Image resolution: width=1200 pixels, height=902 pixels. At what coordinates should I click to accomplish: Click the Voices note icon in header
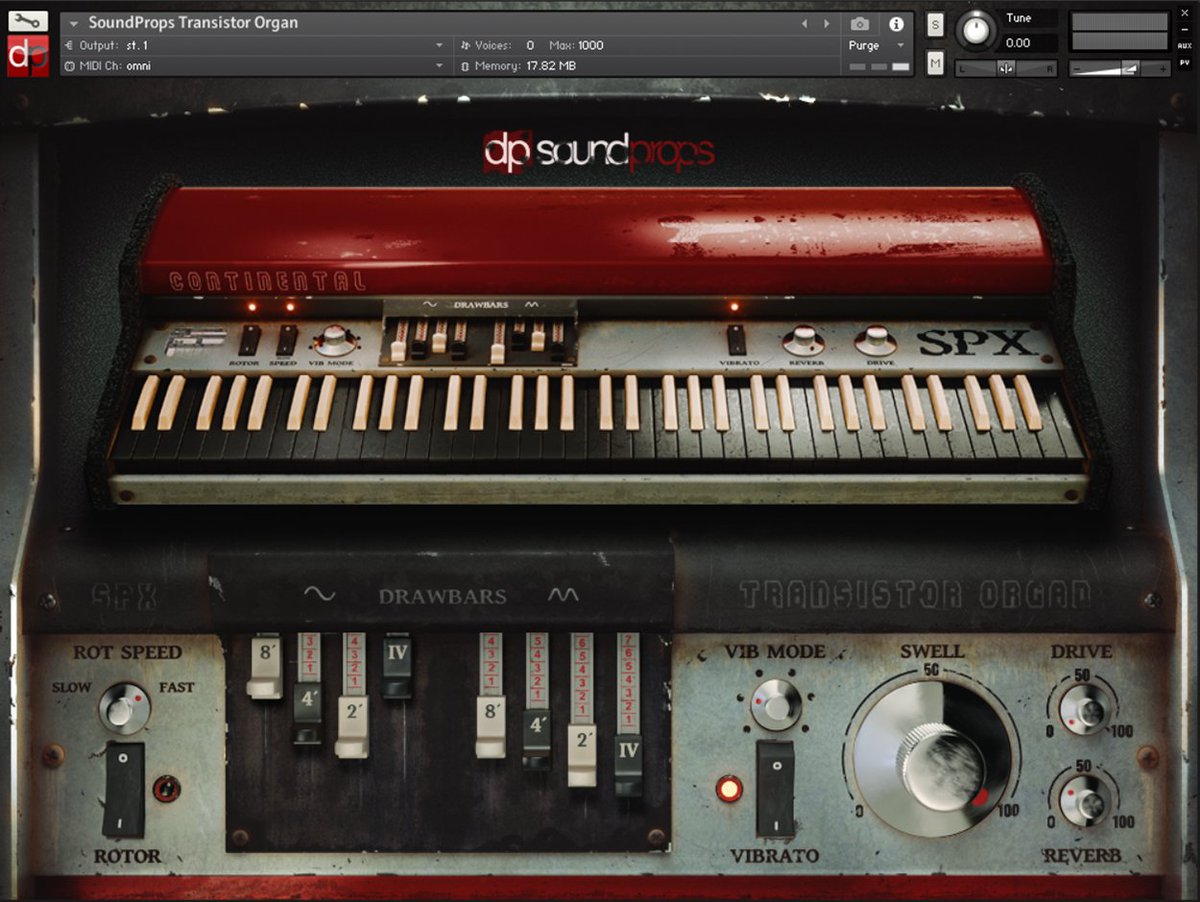click(x=465, y=45)
